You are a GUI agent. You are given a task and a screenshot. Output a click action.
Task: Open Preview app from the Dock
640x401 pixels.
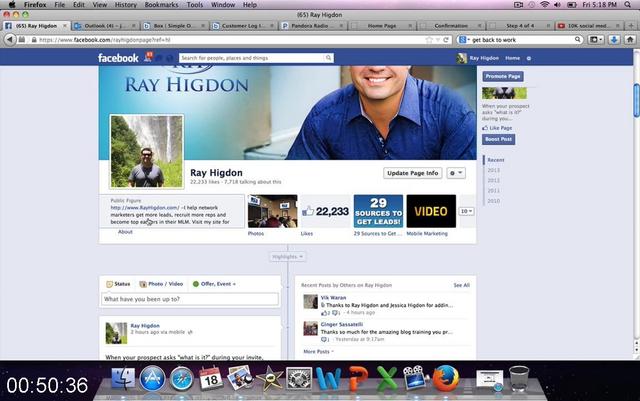pos(240,378)
